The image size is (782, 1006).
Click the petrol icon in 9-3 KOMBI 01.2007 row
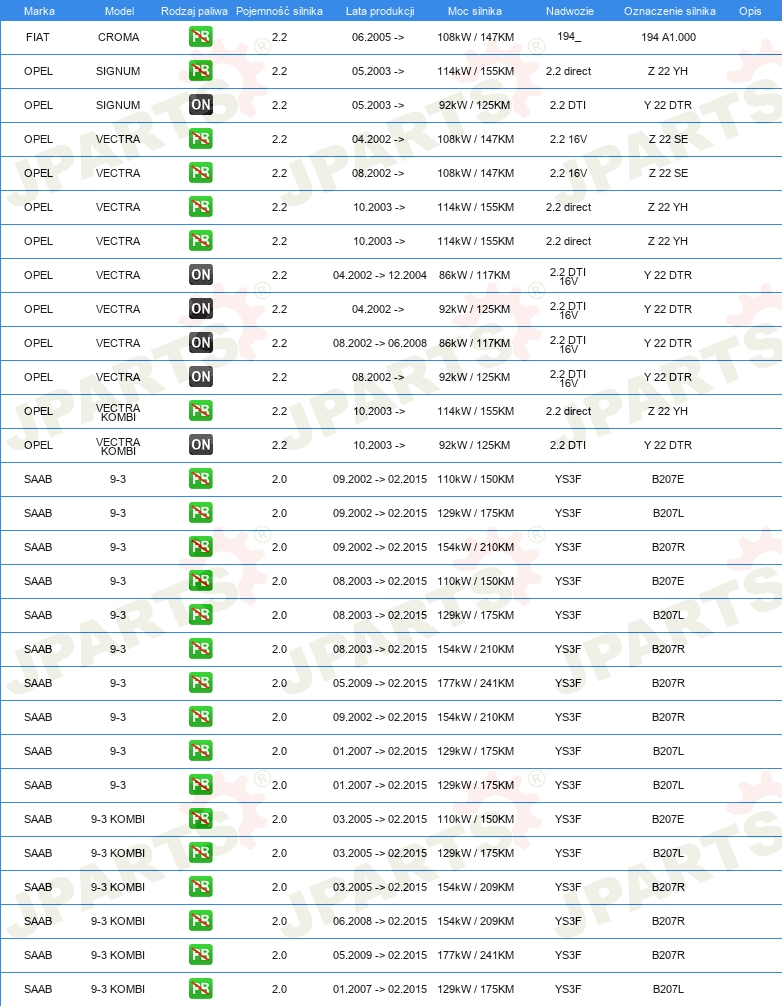click(201, 989)
